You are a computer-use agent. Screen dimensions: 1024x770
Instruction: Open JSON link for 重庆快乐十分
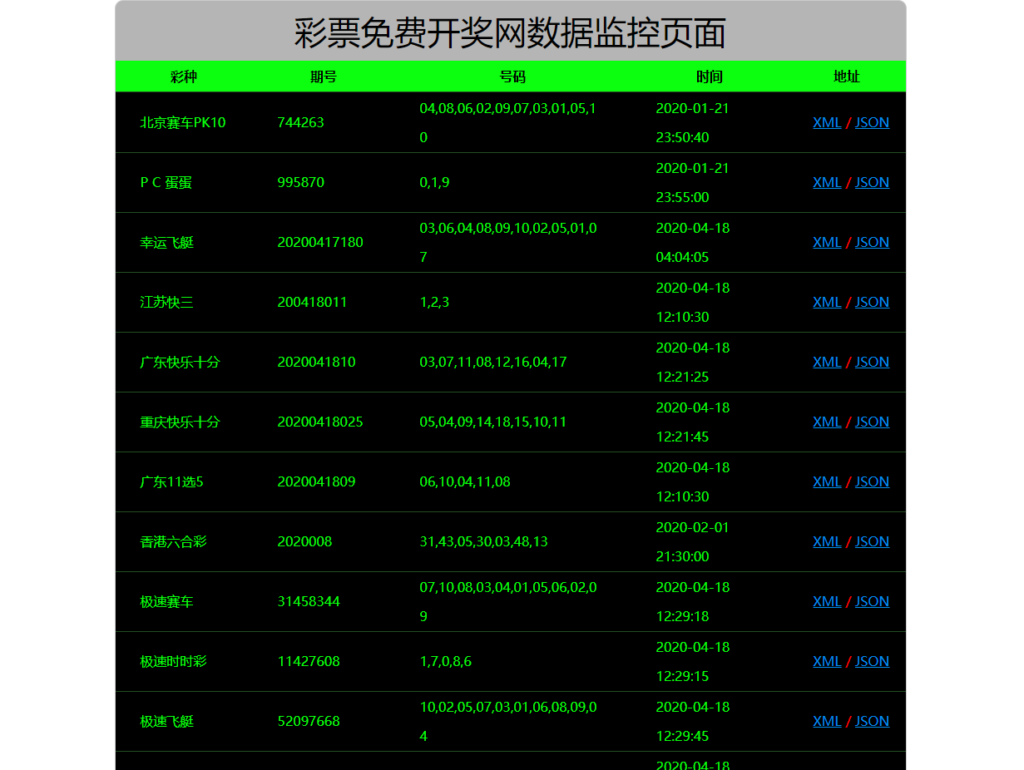coord(871,421)
